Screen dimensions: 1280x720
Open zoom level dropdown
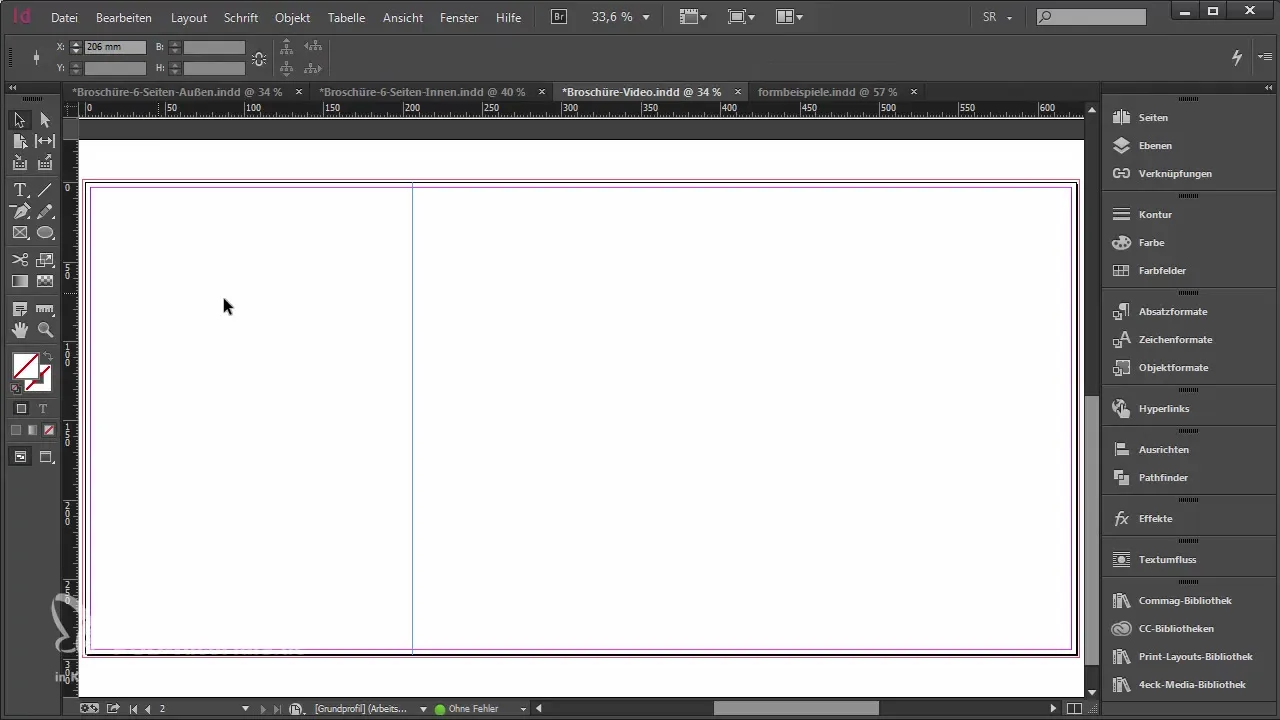[x=646, y=18]
